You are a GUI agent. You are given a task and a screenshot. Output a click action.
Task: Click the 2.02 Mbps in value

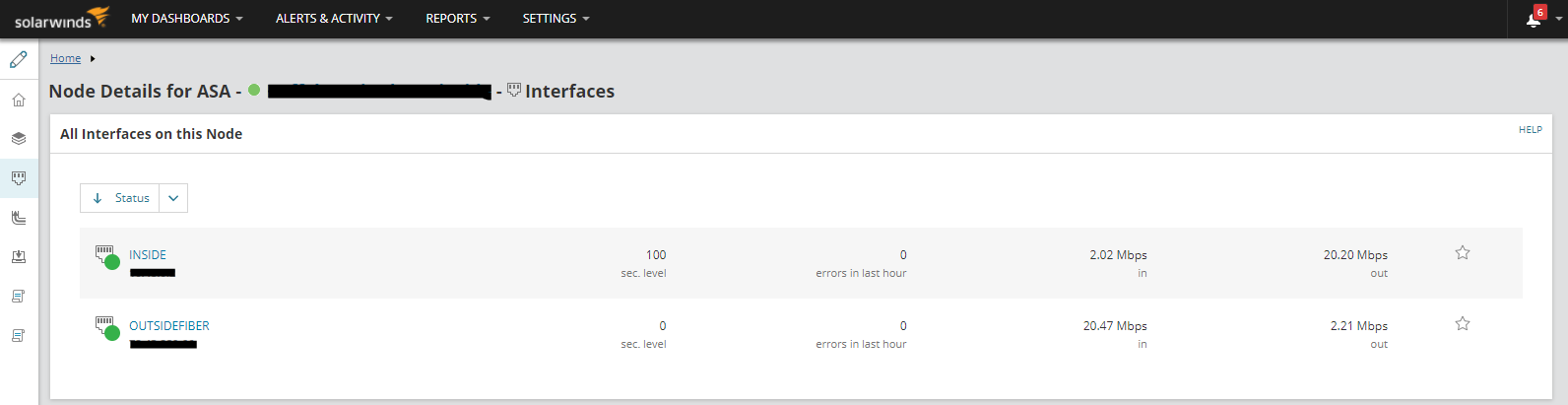[1118, 254]
